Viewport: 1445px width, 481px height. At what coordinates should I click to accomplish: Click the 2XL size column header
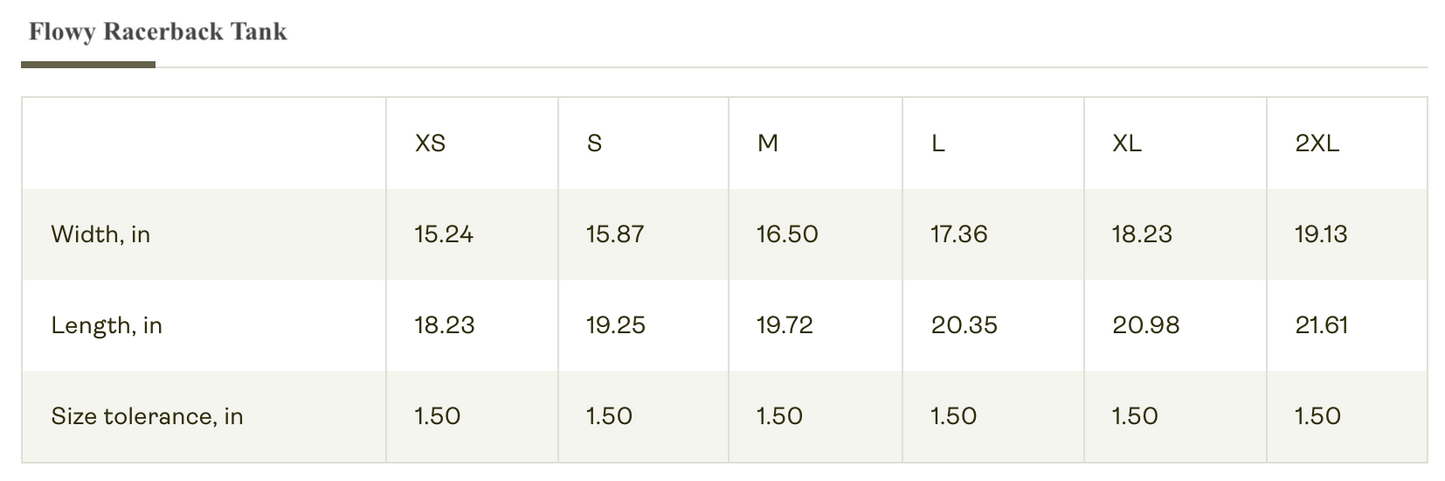pyautogui.click(x=1316, y=143)
